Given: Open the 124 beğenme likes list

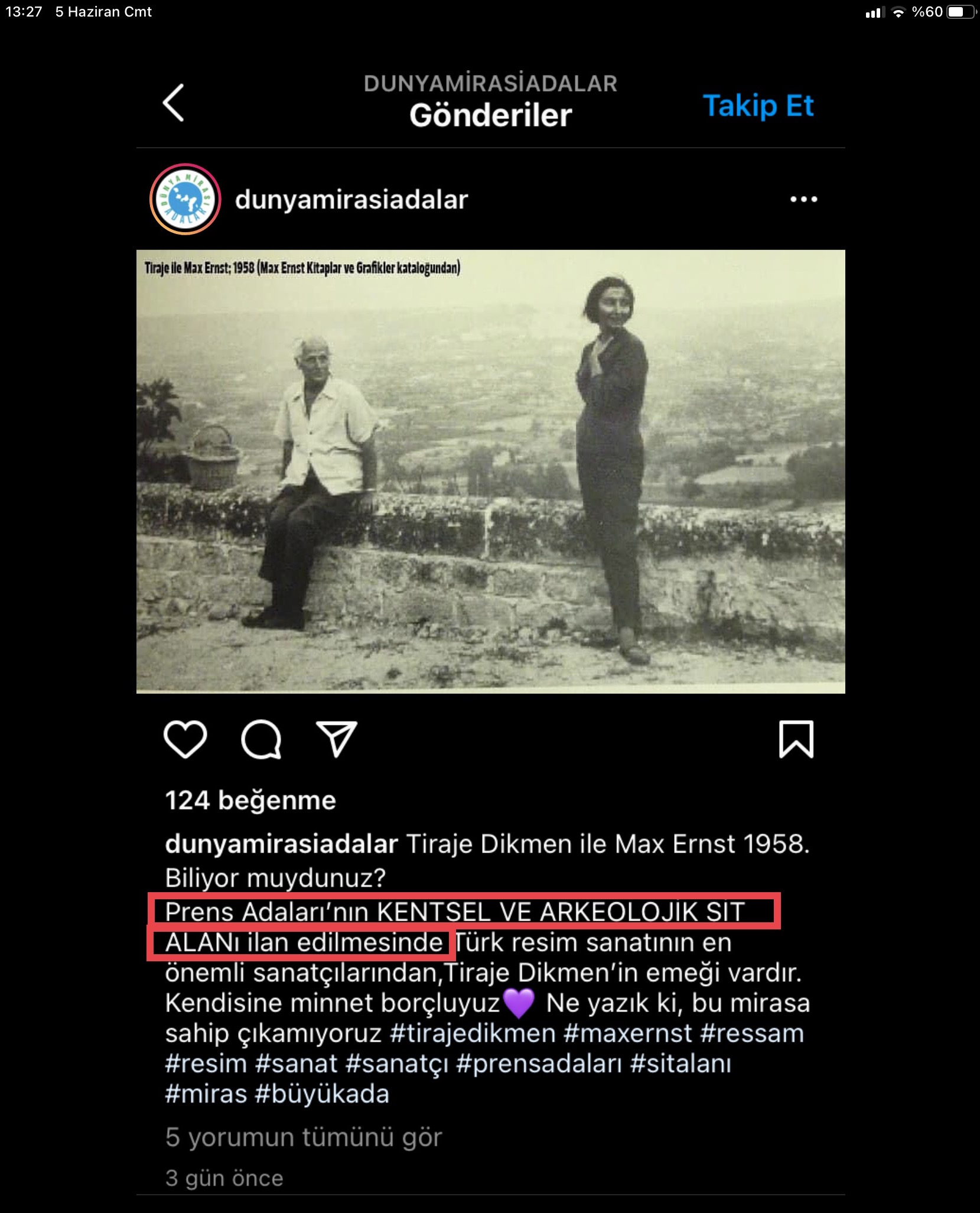Looking at the screenshot, I should (250, 801).
